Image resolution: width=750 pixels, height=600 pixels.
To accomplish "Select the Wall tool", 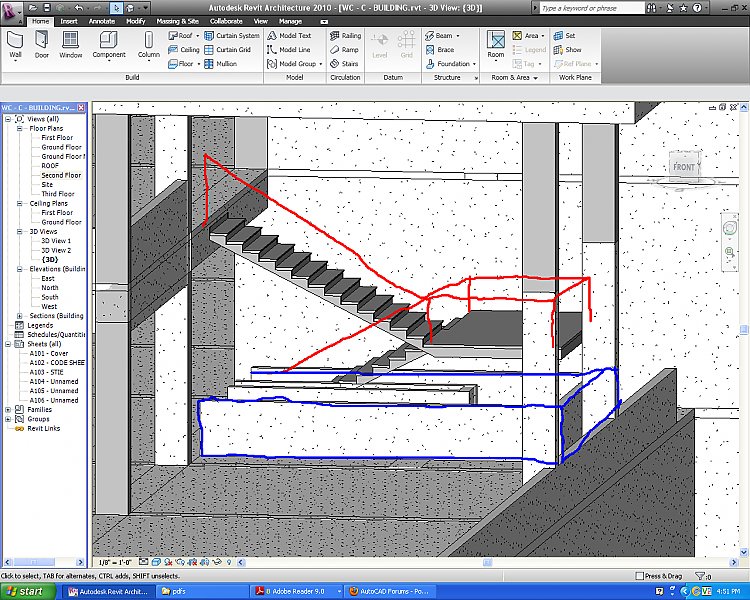I will click(x=15, y=44).
